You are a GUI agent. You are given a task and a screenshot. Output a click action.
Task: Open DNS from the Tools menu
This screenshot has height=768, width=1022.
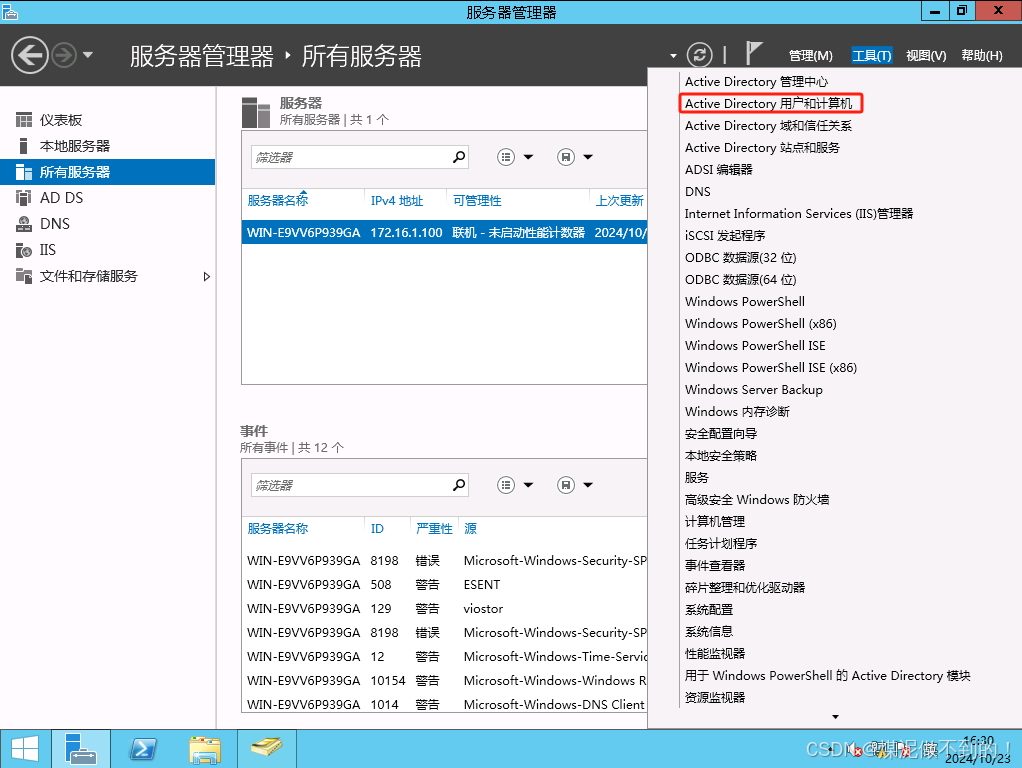point(697,192)
